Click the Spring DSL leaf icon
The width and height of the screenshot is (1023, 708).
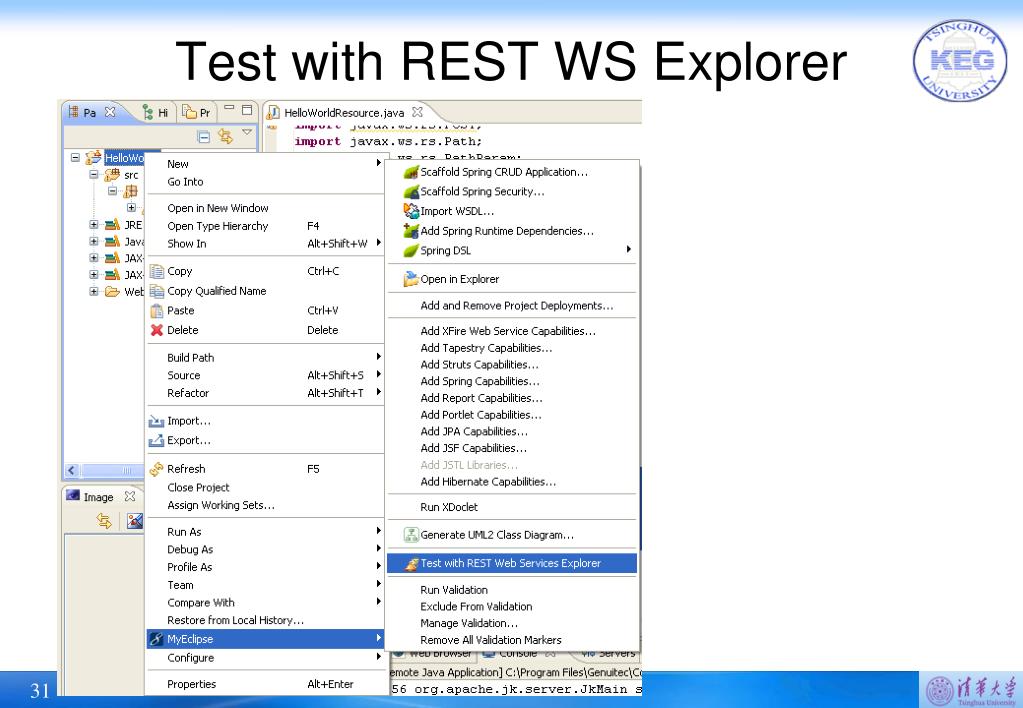click(410, 251)
